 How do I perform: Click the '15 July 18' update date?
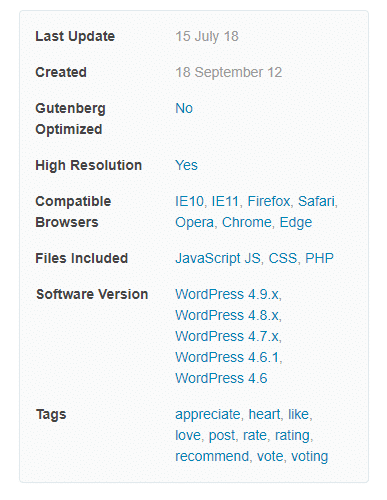pos(207,36)
